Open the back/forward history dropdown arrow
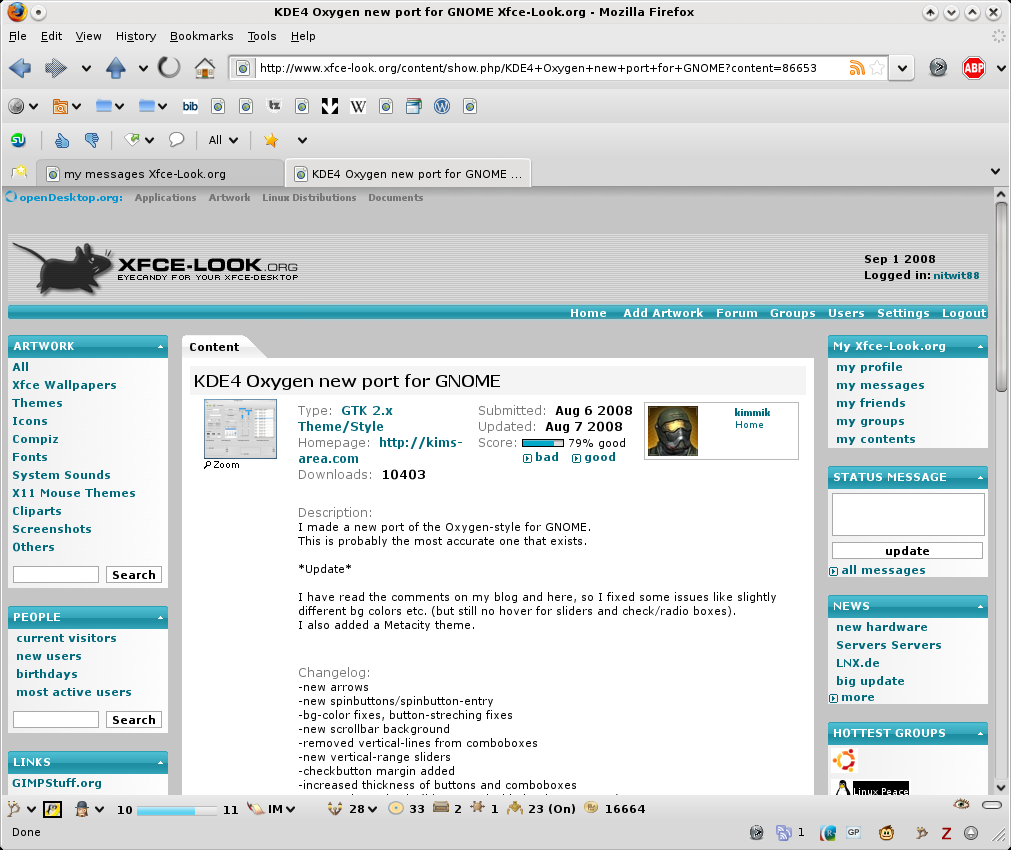 tap(86, 68)
